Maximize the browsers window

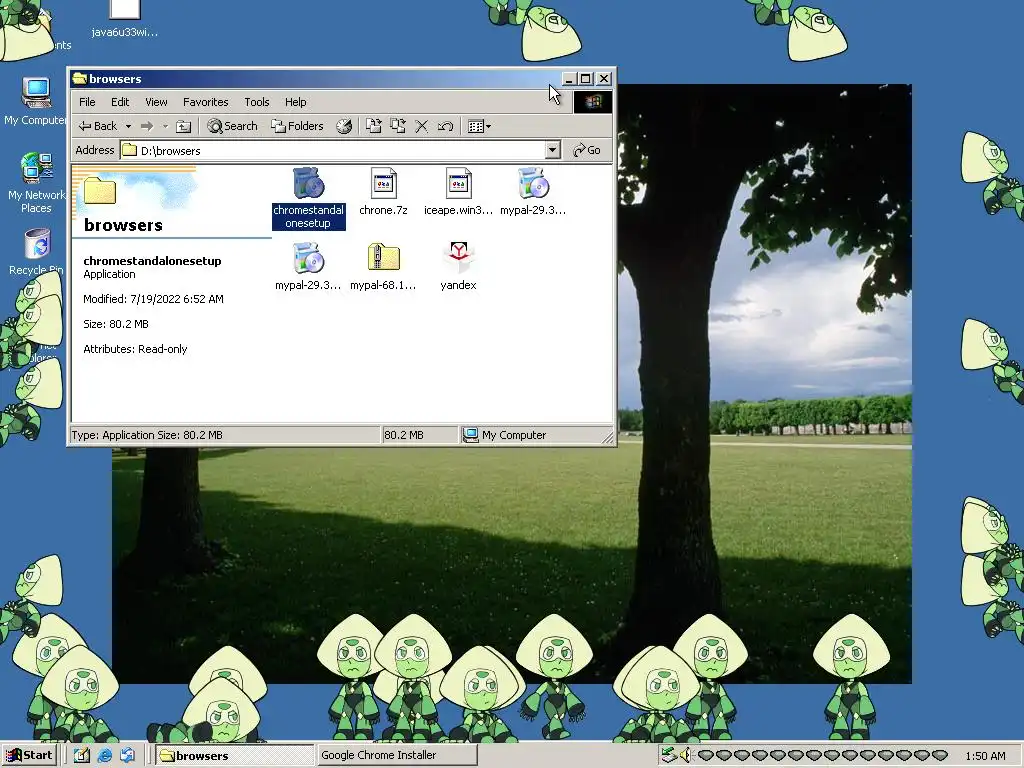(x=586, y=79)
